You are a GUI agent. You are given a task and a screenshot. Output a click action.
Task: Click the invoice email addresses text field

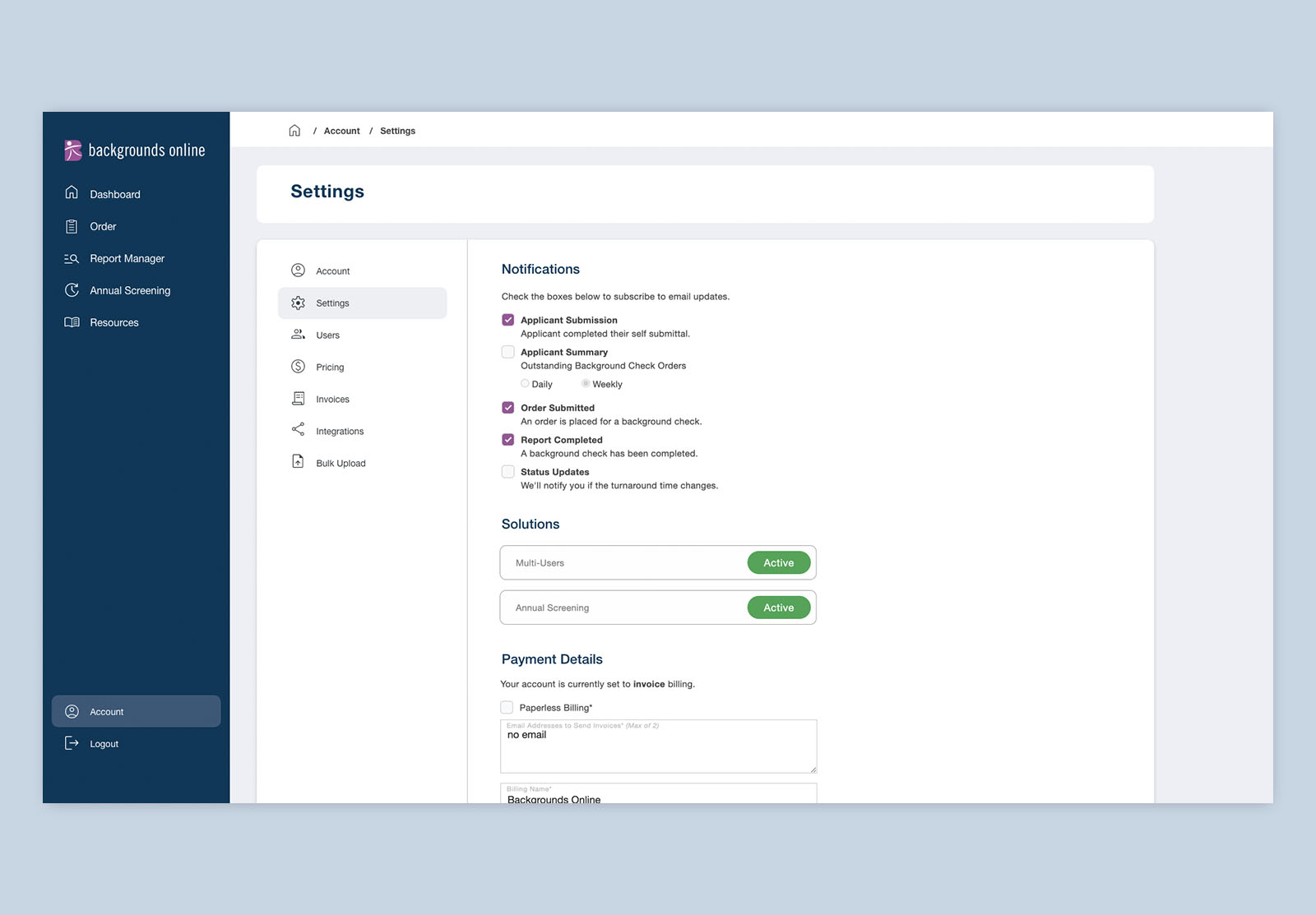pyautogui.click(x=658, y=750)
